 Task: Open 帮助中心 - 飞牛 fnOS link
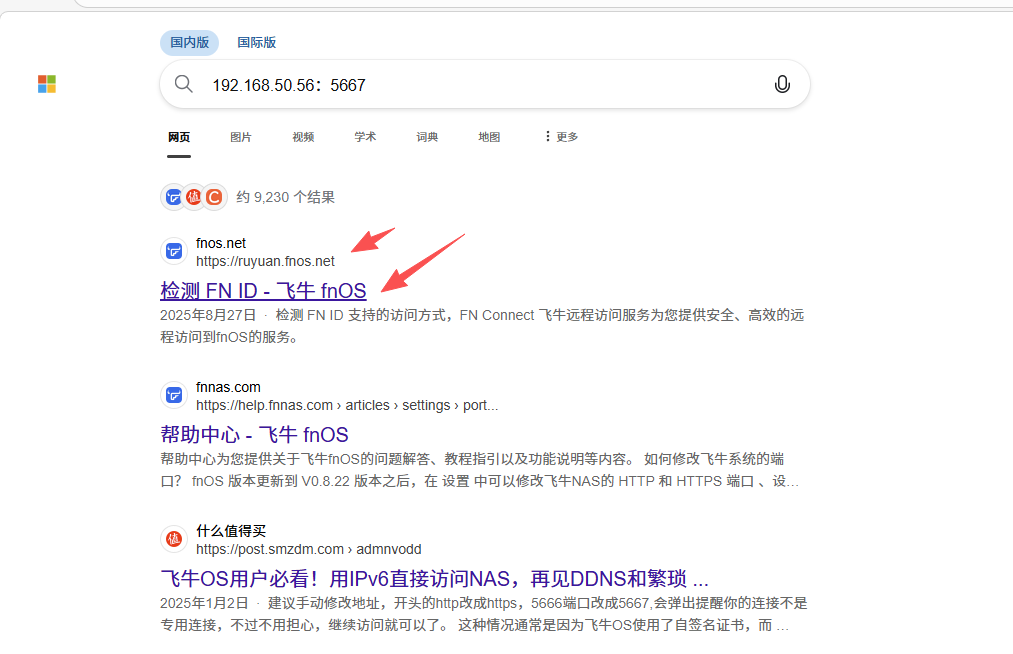point(255,434)
